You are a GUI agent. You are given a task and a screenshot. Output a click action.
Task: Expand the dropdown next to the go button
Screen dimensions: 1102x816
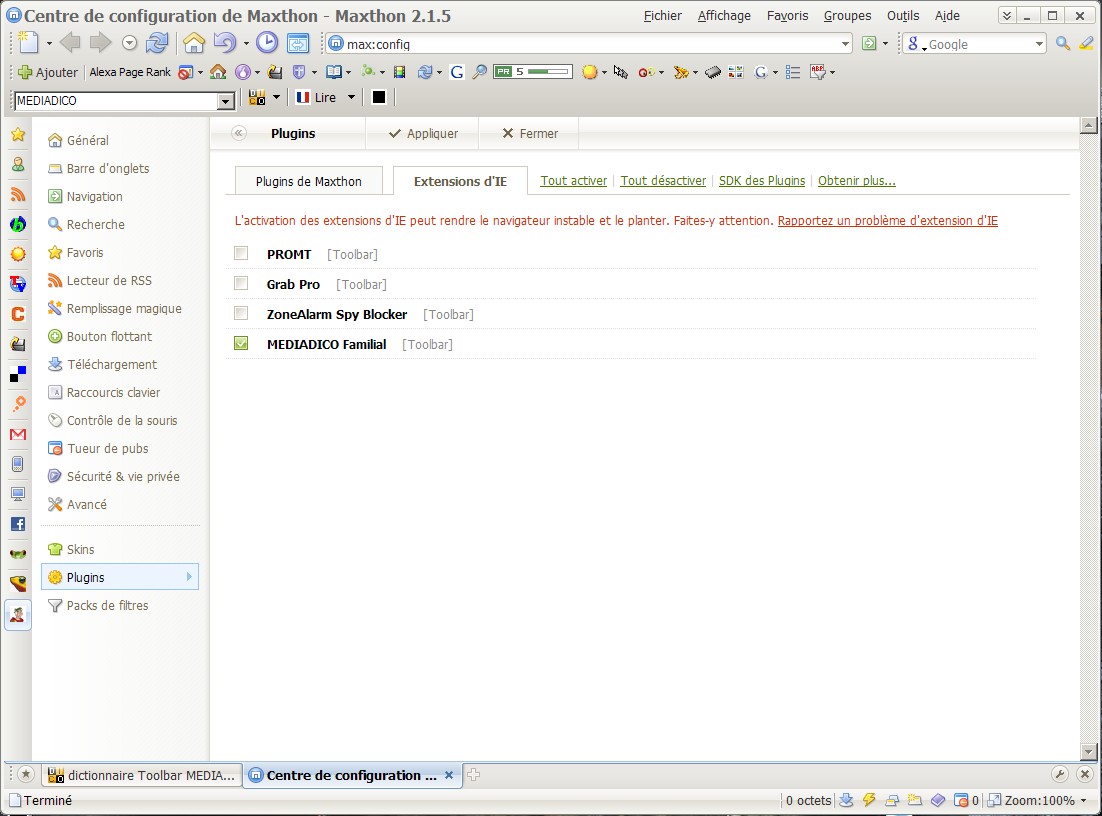pyautogui.click(x=885, y=44)
